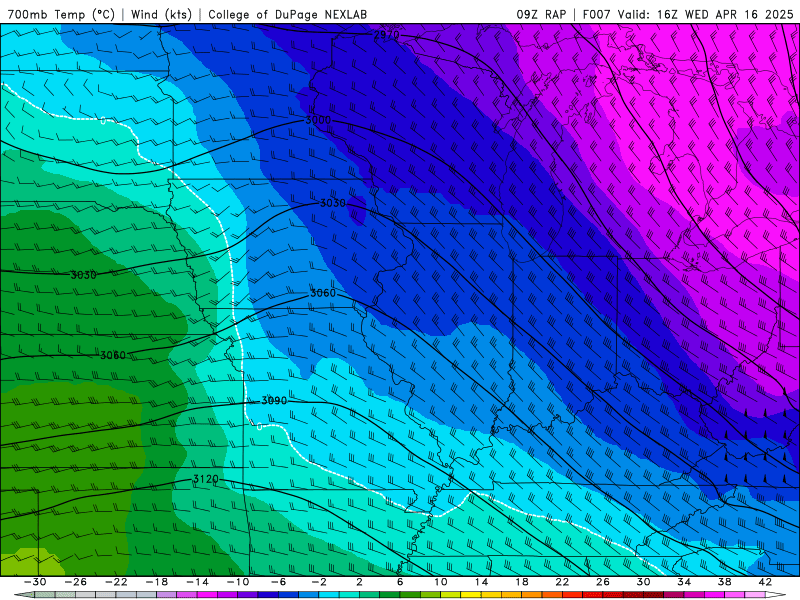This screenshot has width=800, height=600.
Task: Click the 3000 height contour label
Action: coord(318,120)
